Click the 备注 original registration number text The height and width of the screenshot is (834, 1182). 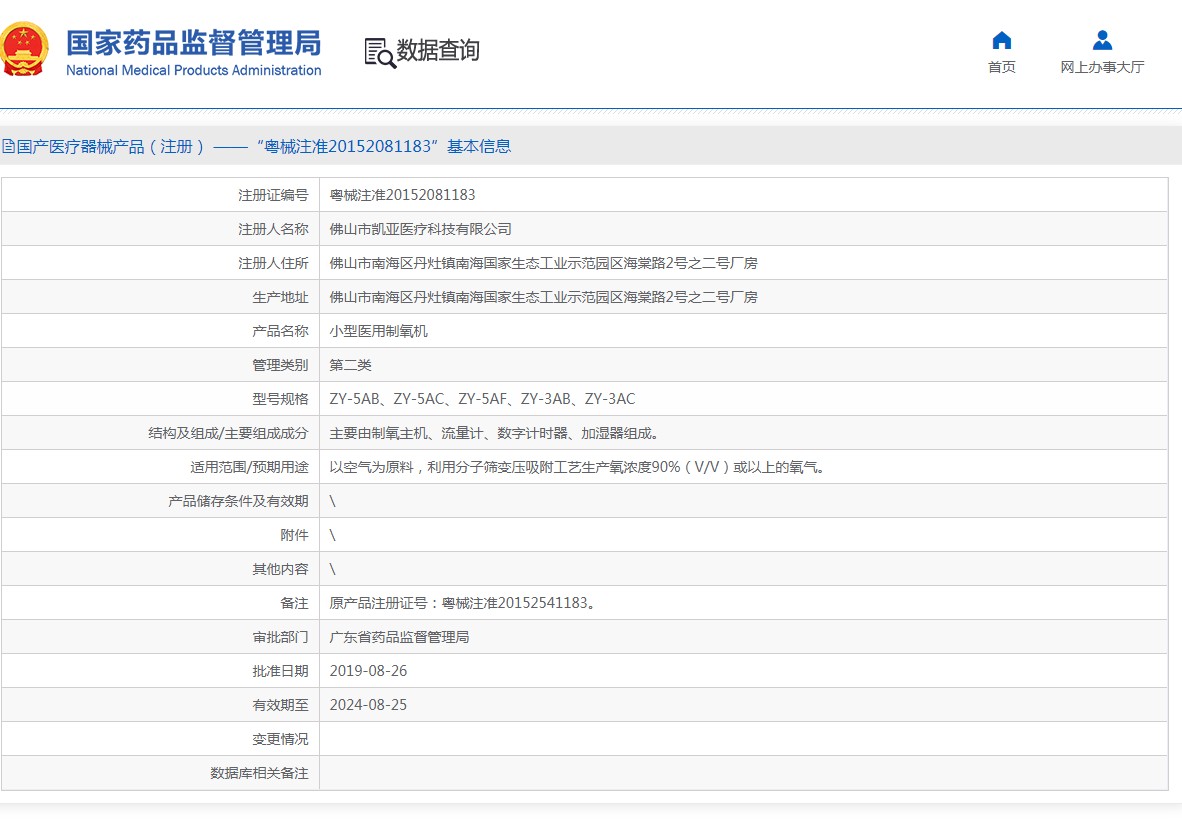point(463,603)
